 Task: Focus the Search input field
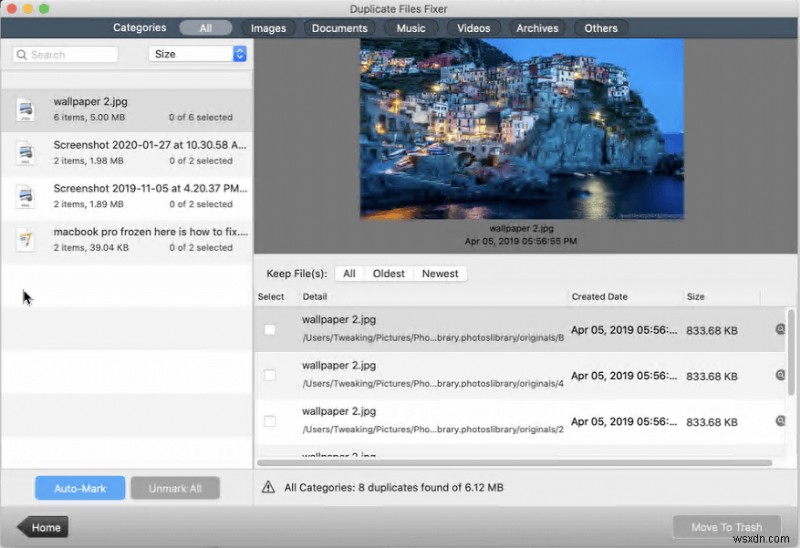click(x=65, y=55)
